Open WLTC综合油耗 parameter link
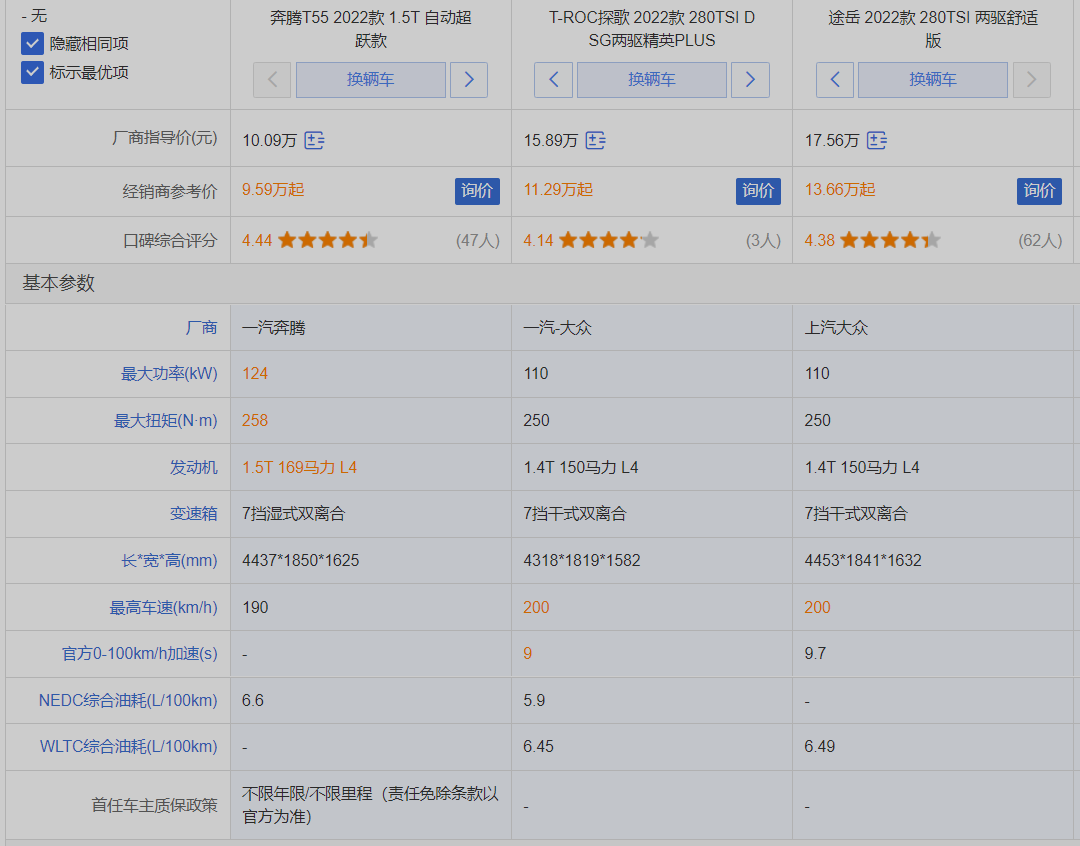This screenshot has height=846, width=1080. click(x=129, y=746)
